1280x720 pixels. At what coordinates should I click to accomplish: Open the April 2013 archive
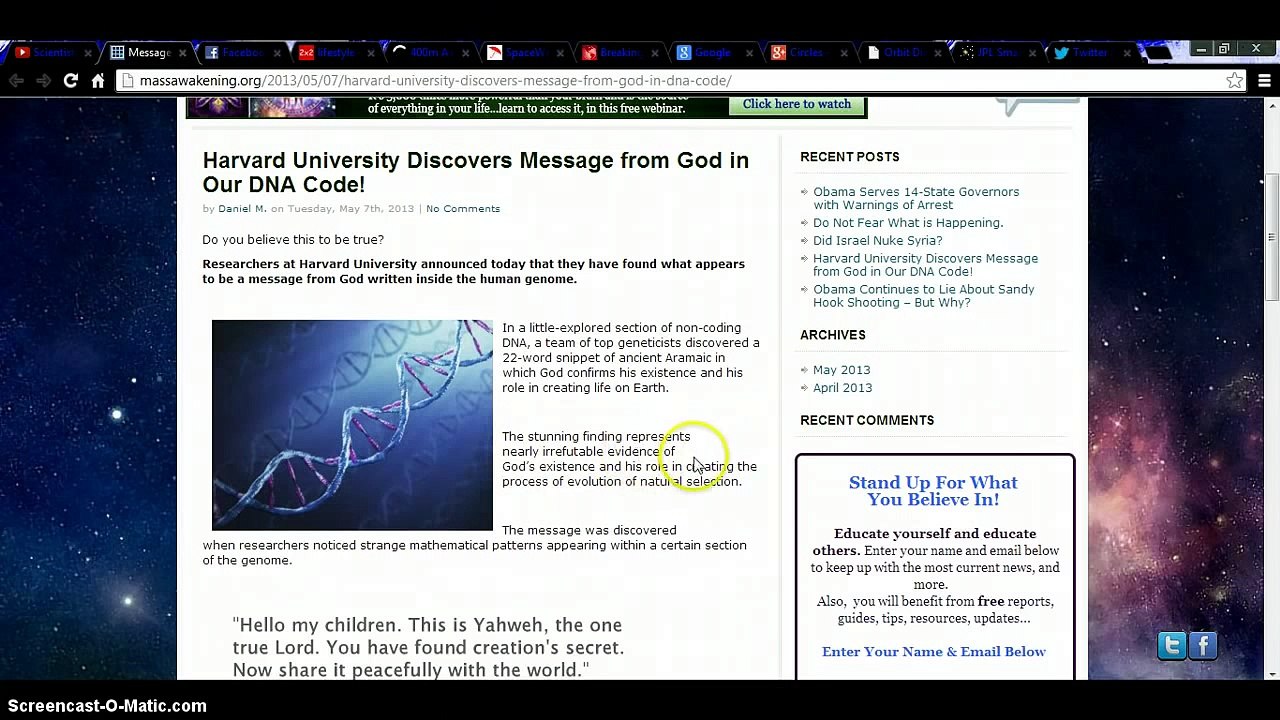pos(843,388)
